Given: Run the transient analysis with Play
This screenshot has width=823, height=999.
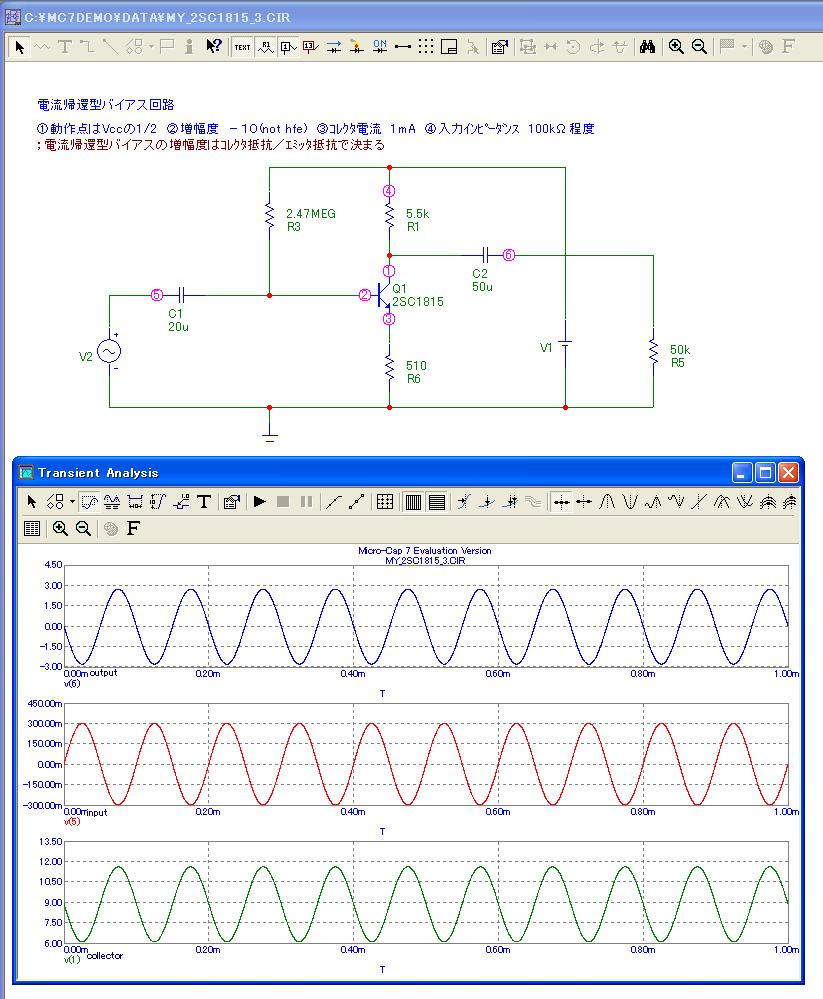Looking at the screenshot, I should pos(259,502).
